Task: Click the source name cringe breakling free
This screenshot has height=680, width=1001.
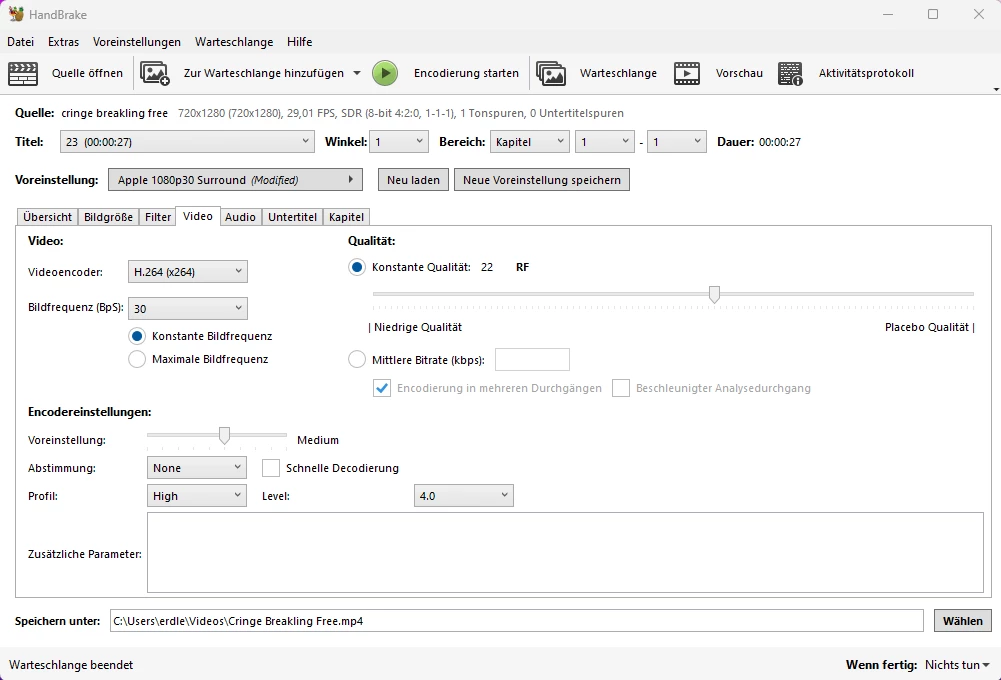Action: pos(114,113)
